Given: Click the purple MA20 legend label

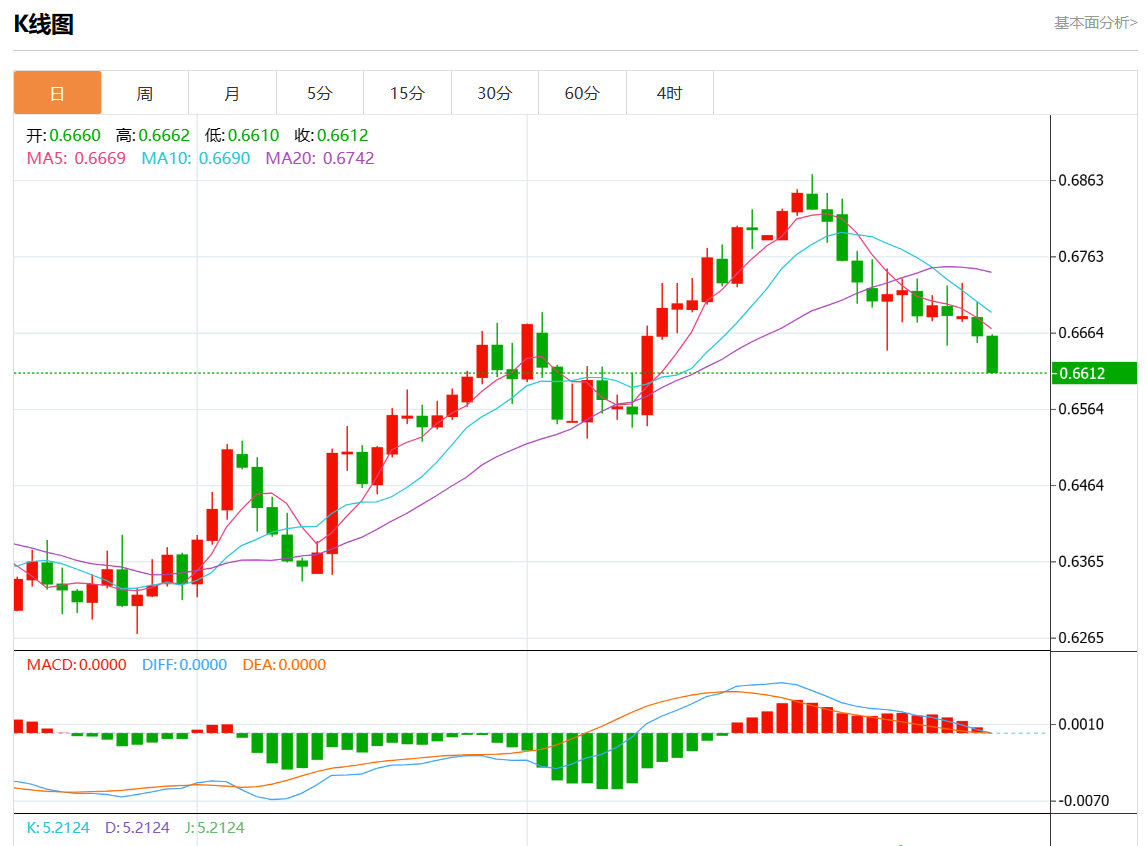Looking at the screenshot, I should pyautogui.click(x=319, y=158).
